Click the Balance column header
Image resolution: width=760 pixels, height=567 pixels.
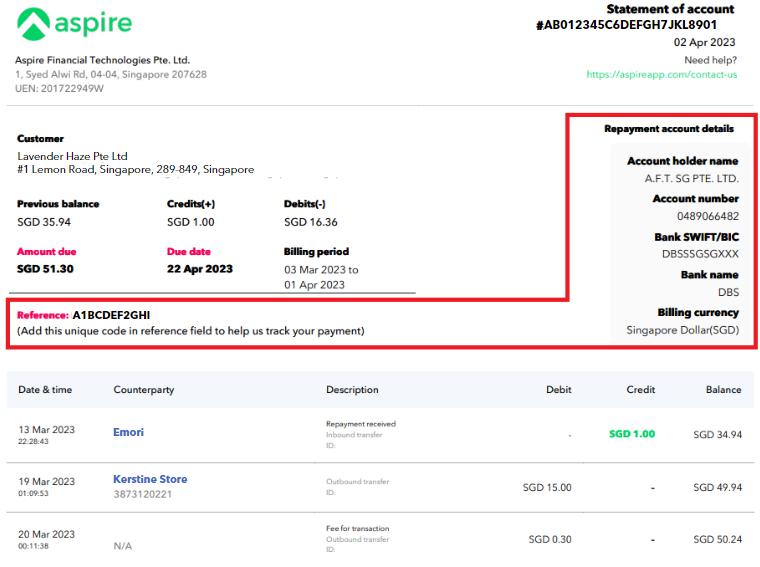point(724,390)
